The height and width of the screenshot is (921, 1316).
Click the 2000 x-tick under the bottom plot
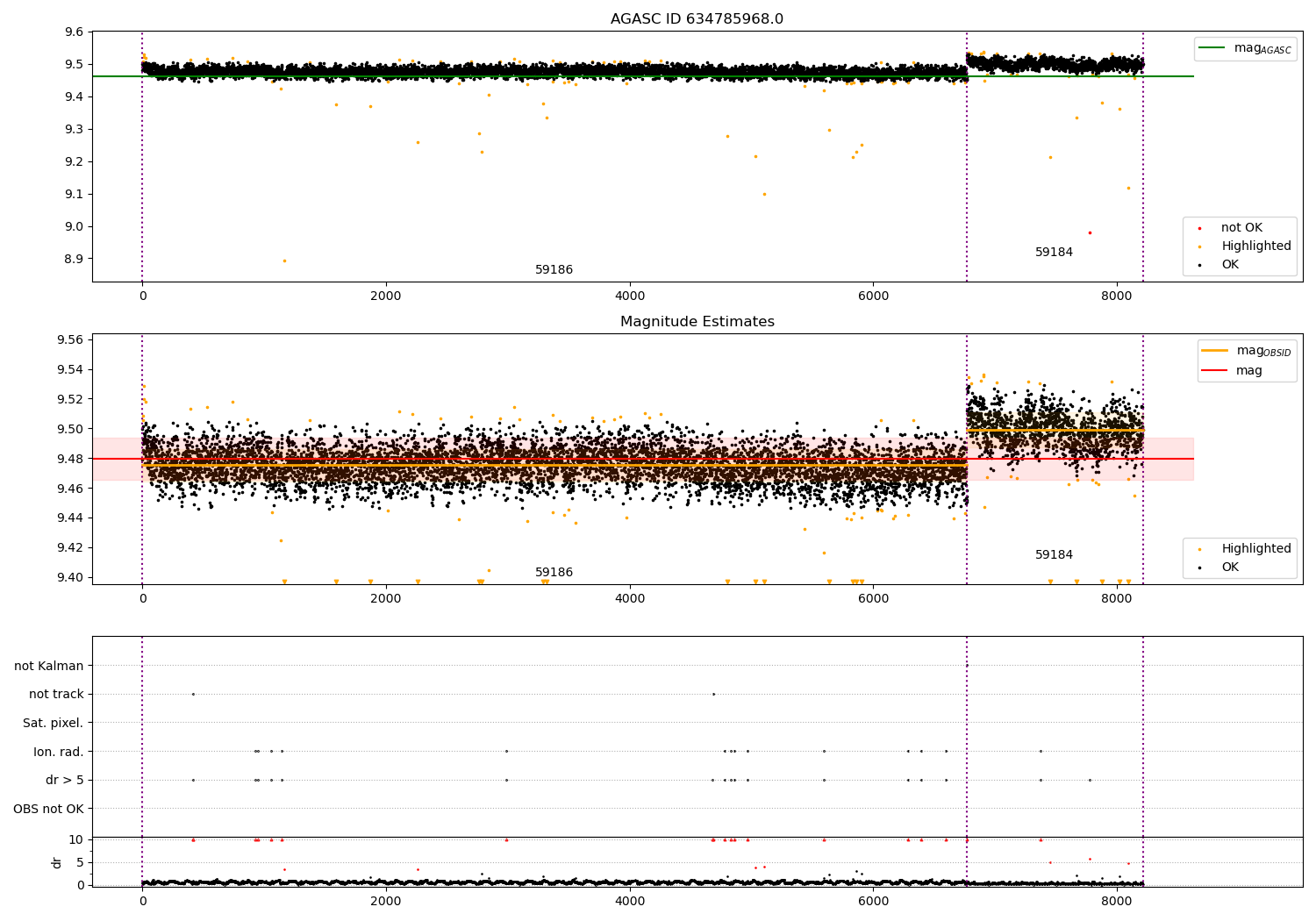[386, 902]
